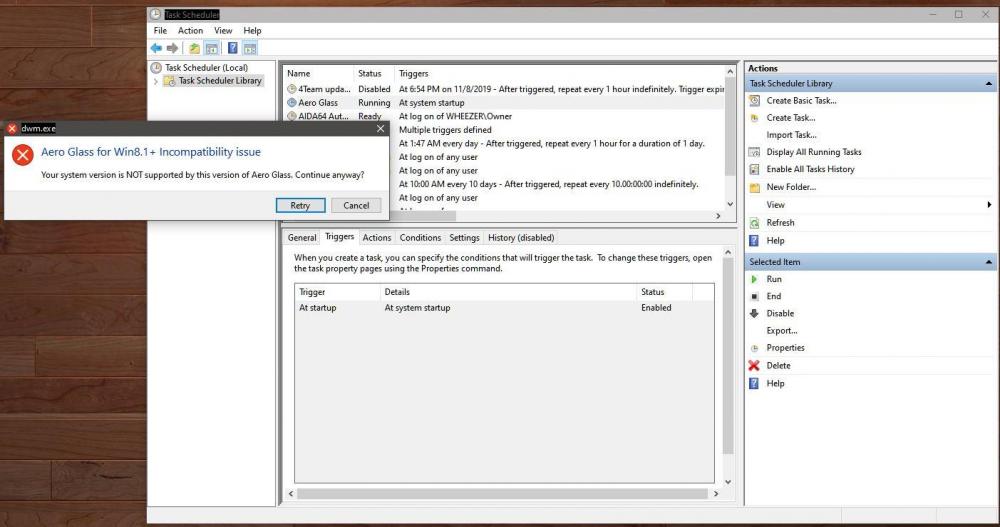Image resolution: width=1000 pixels, height=527 pixels.
Task: Delete the selected task using red X
Action: pyautogui.click(x=755, y=366)
